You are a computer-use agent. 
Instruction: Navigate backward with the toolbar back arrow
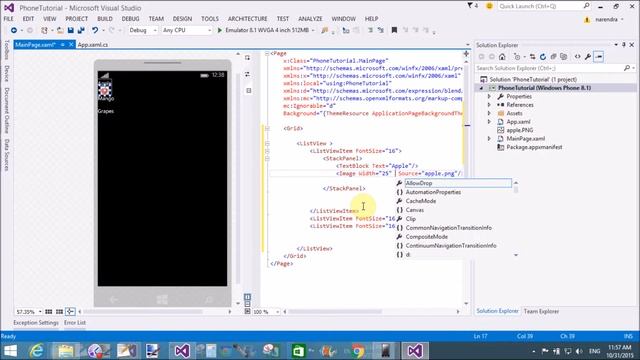coord(13,30)
